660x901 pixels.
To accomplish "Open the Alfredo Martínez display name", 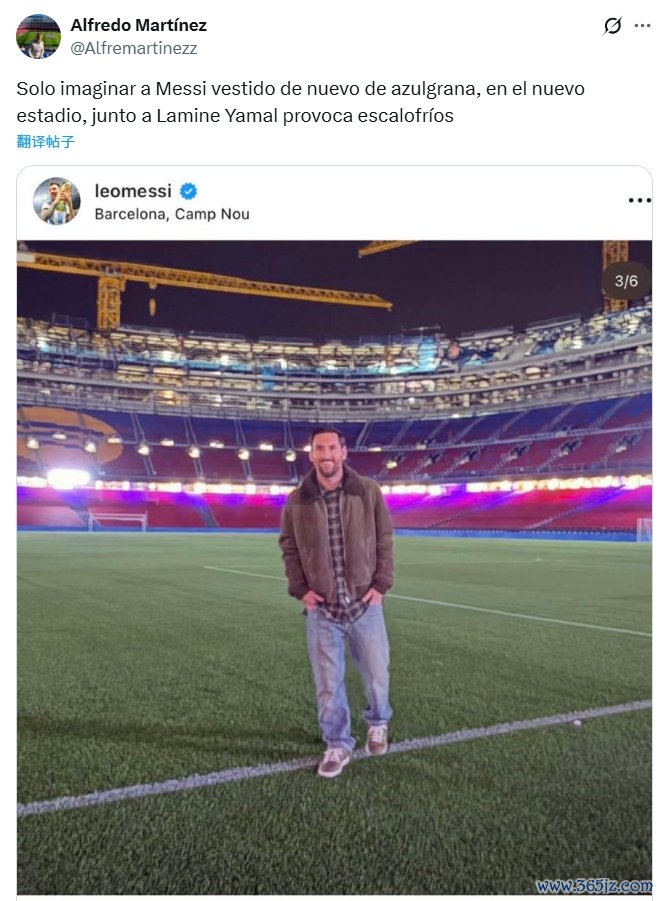I will tap(138, 25).
